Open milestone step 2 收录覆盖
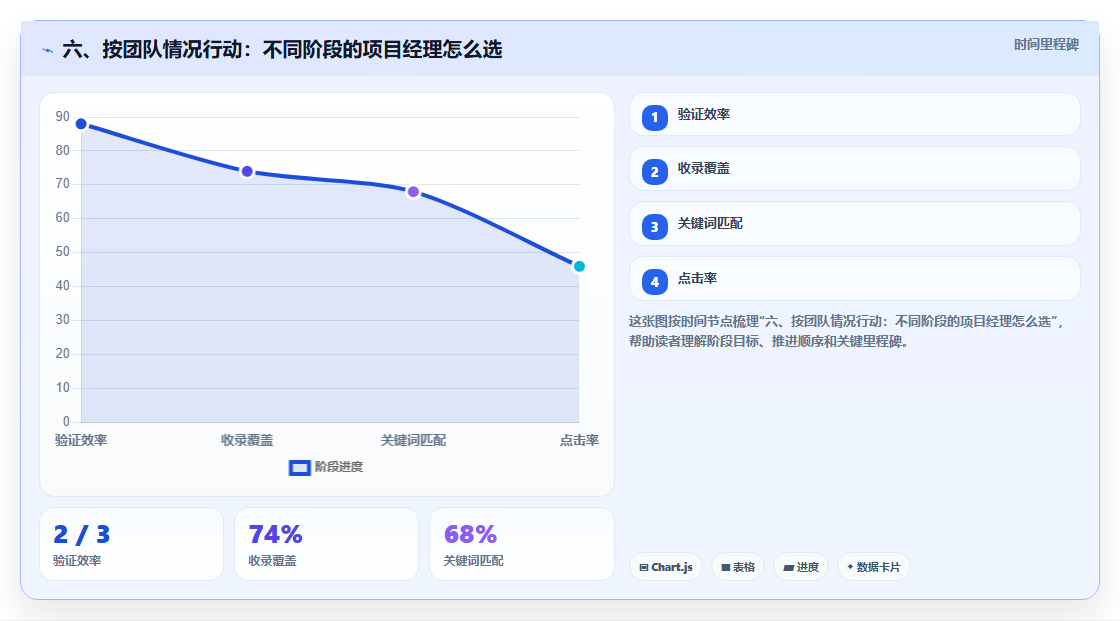The image size is (1120, 621). [x=854, y=169]
